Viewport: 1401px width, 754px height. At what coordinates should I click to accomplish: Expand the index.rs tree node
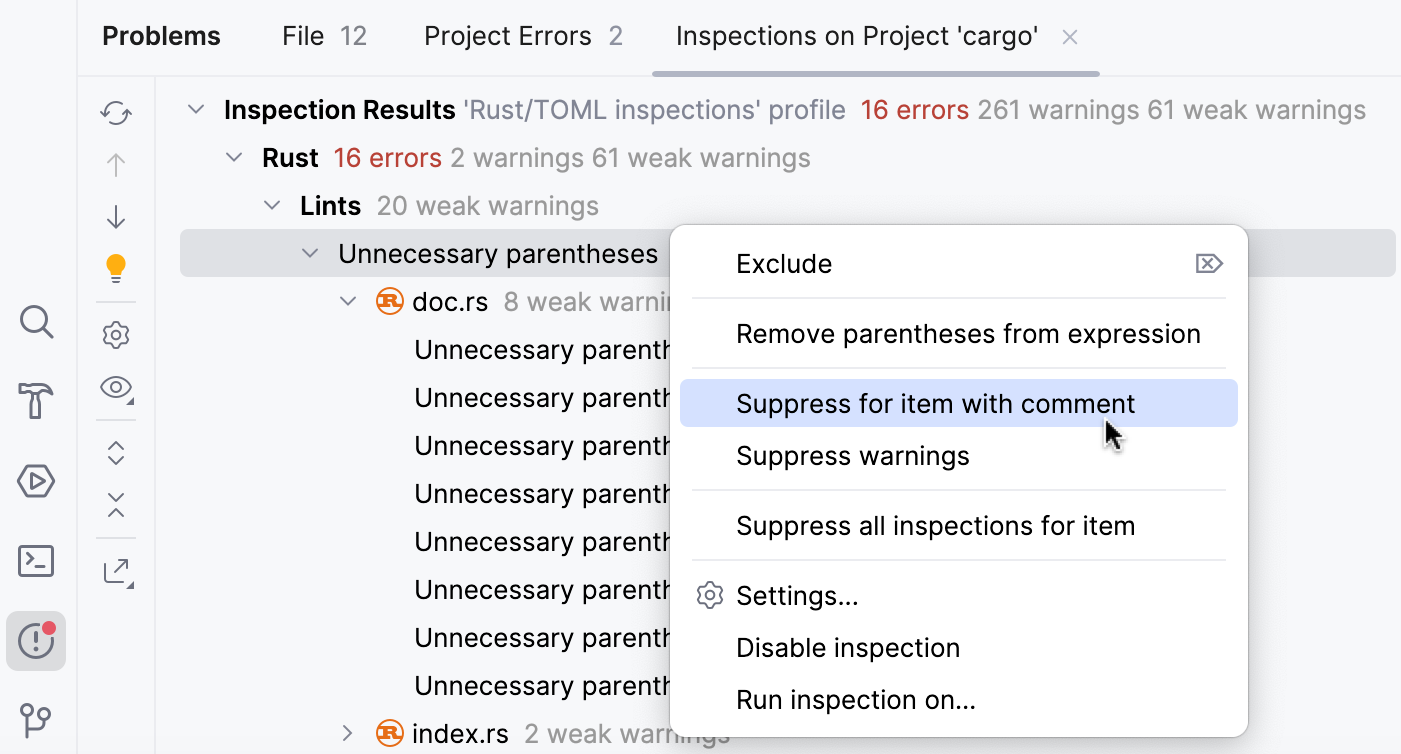click(347, 733)
